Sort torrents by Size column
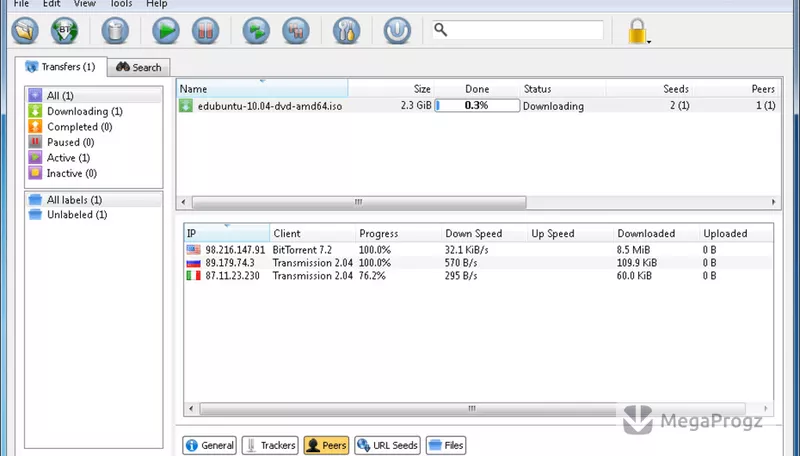The image size is (800, 456). coord(391,89)
